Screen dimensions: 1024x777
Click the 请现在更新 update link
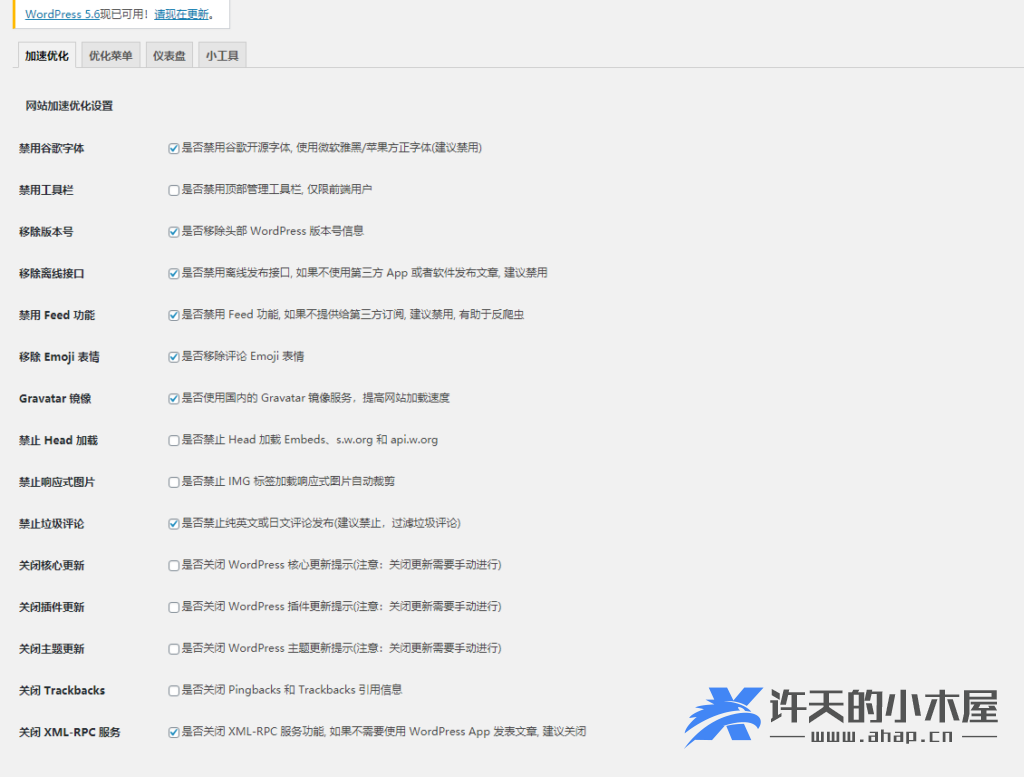[x=181, y=14]
